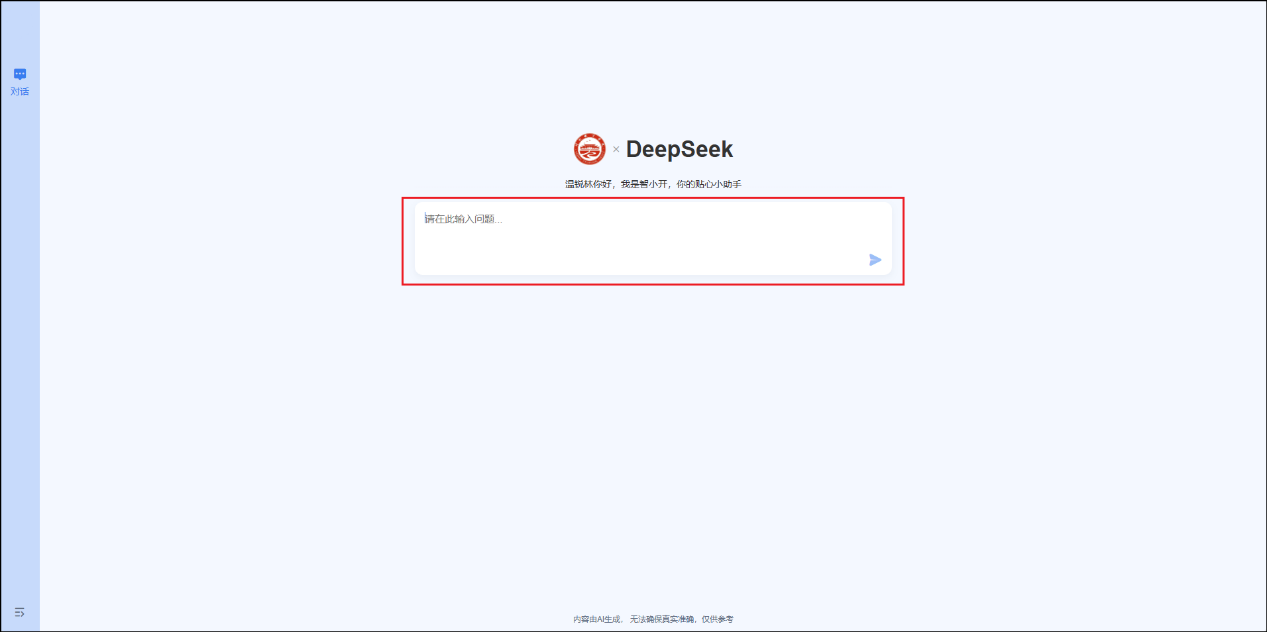Click 仅供参考 in the footer notice
Screen dimensions: 1267x632
pyautogui.click(x=717, y=620)
